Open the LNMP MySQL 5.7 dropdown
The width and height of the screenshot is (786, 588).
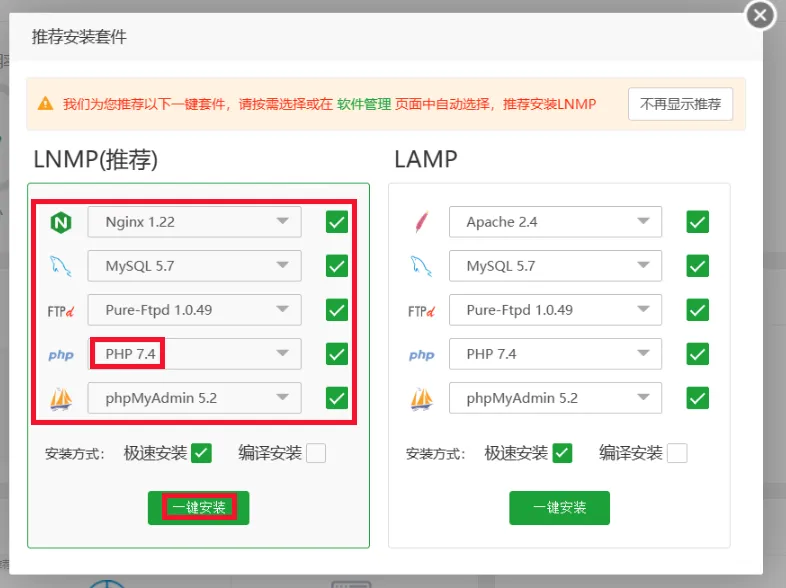[194, 266]
